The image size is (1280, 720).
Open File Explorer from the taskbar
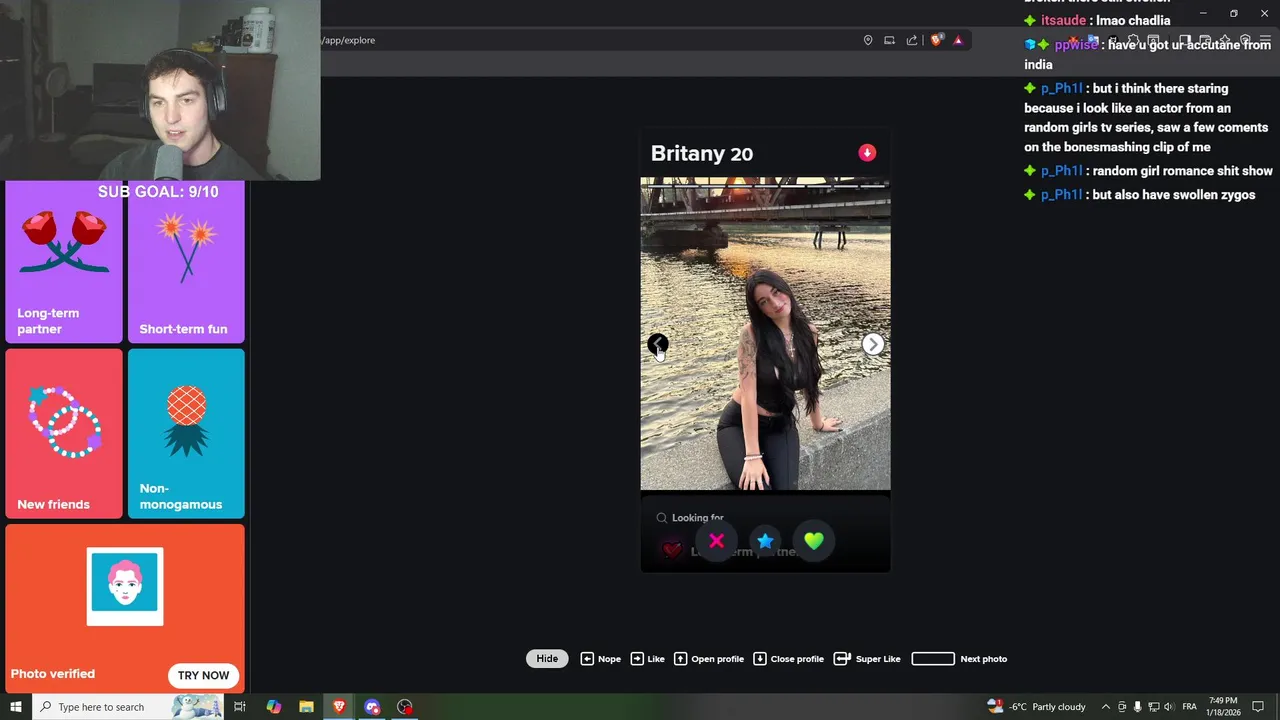click(306, 707)
